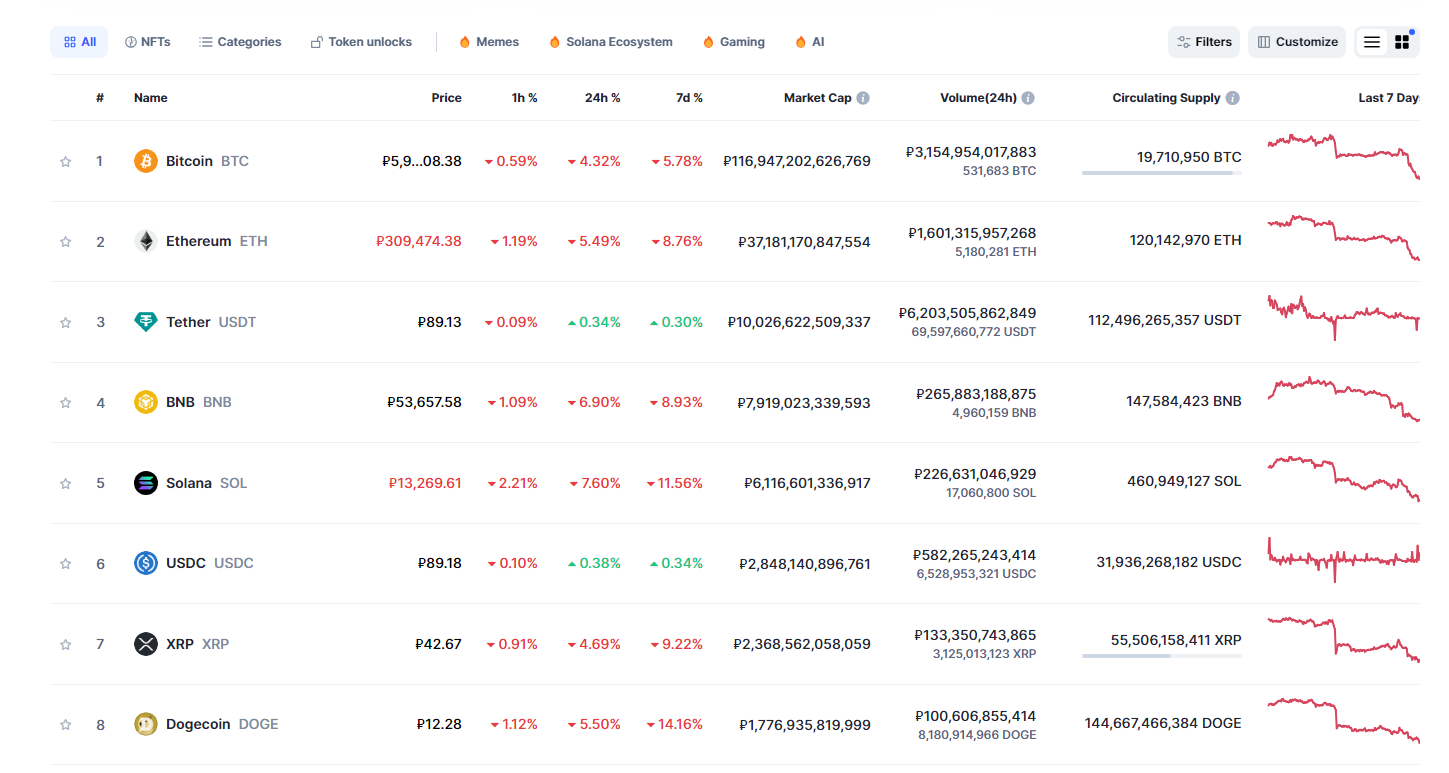
Task: Switch to the list view layout
Action: pyautogui.click(x=1372, y=42)
